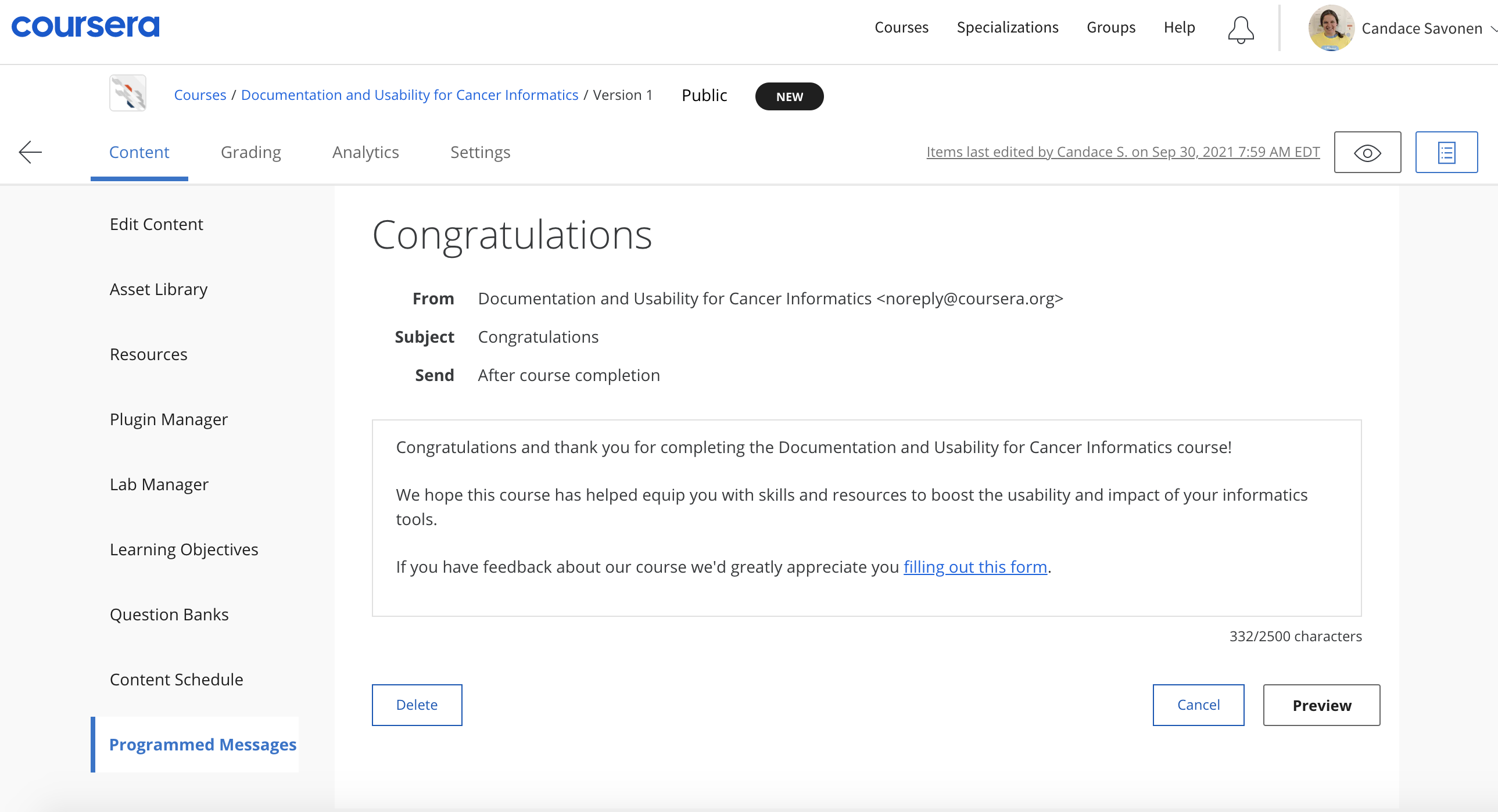The image size is (1498, 812).
Task: Open the items last edited history link
Action: [x=1122, y=152]
